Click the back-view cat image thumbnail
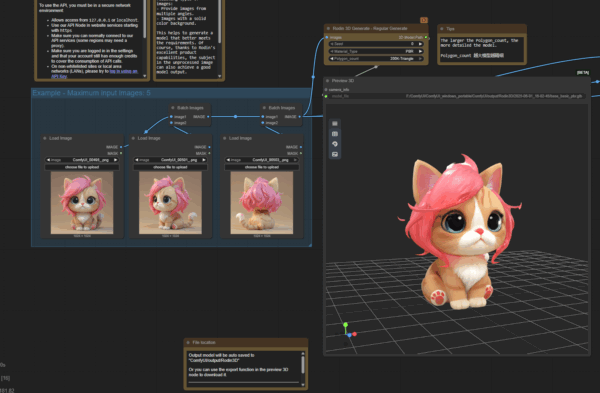 click(x=262, y=203)
